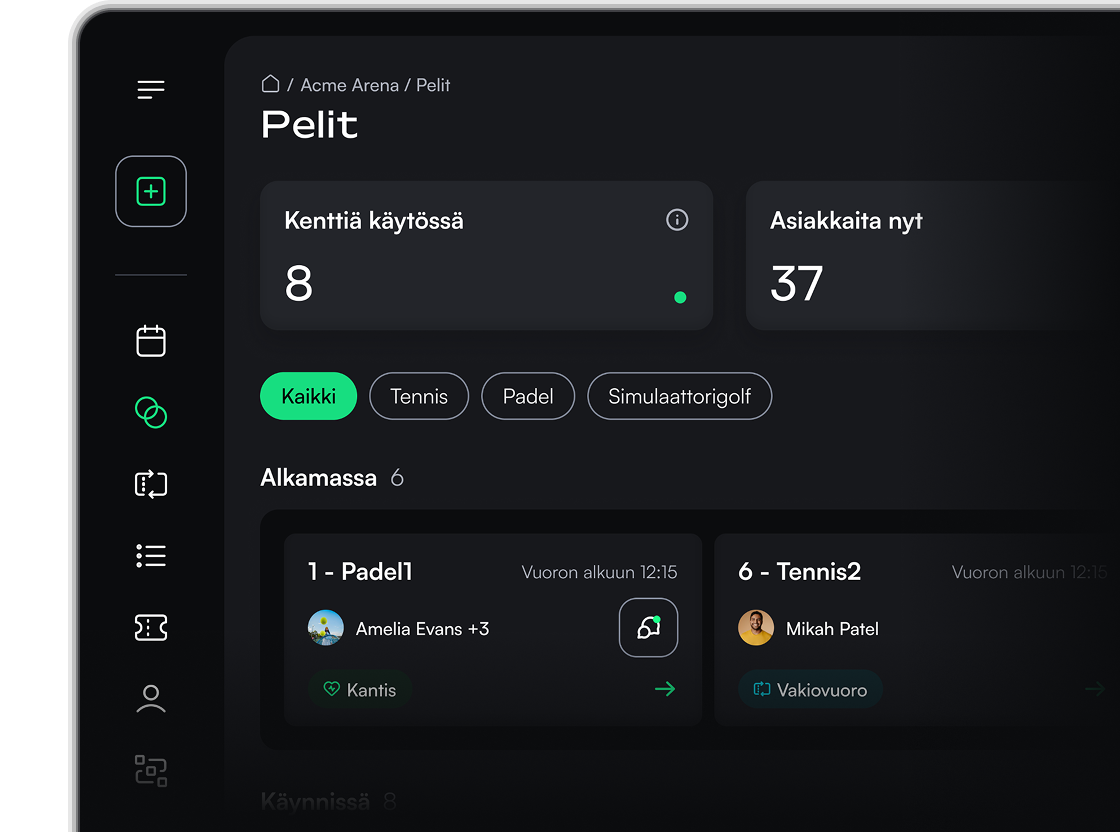Image resolution: width=1120 pixels, height=832 pixels.
Task: Open the chat button on the Padel1 card
Action: point(649,627)
